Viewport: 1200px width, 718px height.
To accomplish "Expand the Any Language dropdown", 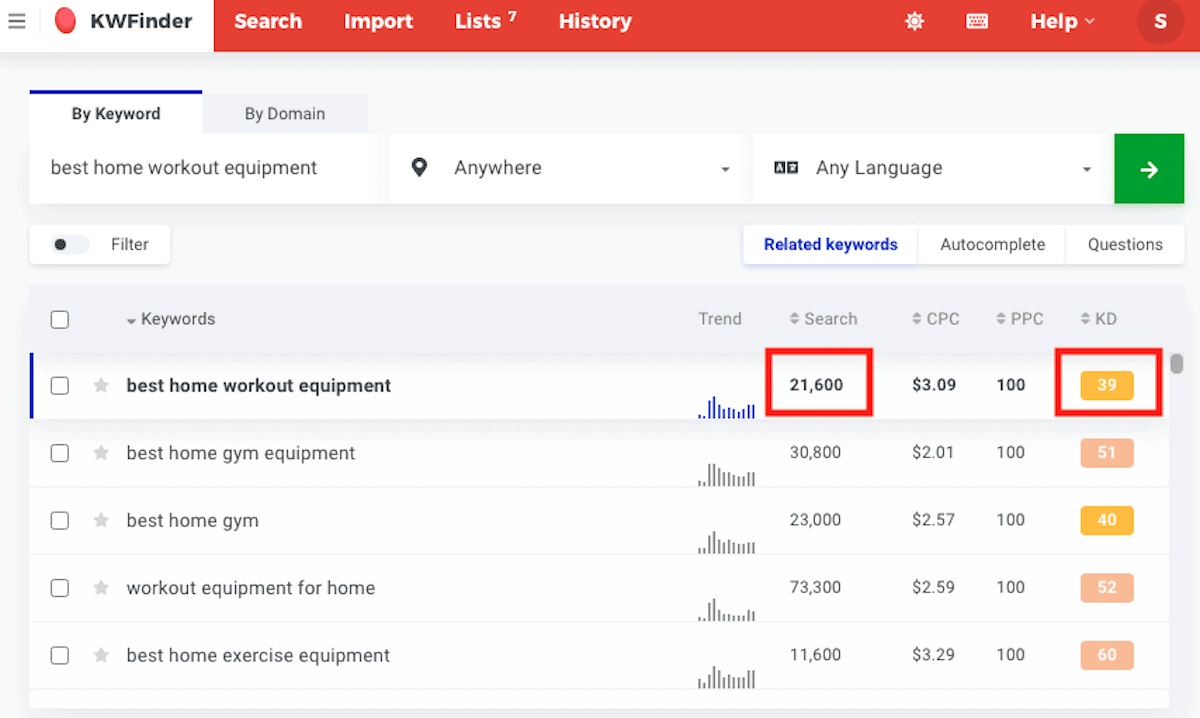I will (932, 169).
